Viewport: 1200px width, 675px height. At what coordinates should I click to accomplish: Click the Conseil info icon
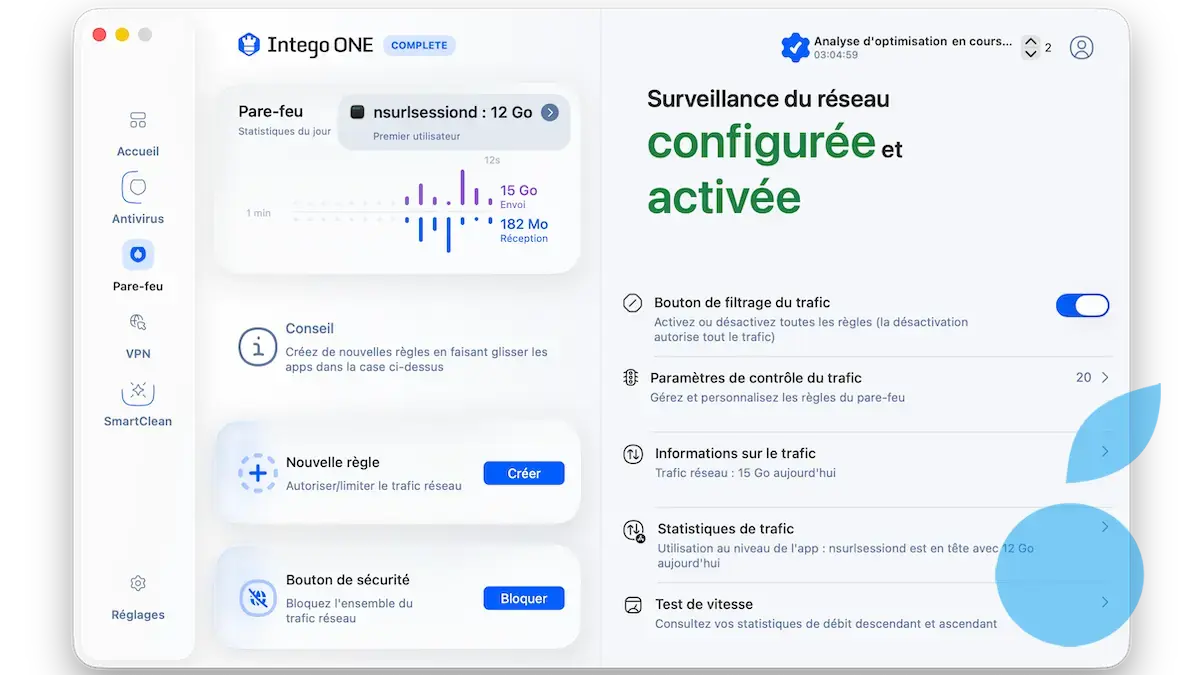[257, 347]
